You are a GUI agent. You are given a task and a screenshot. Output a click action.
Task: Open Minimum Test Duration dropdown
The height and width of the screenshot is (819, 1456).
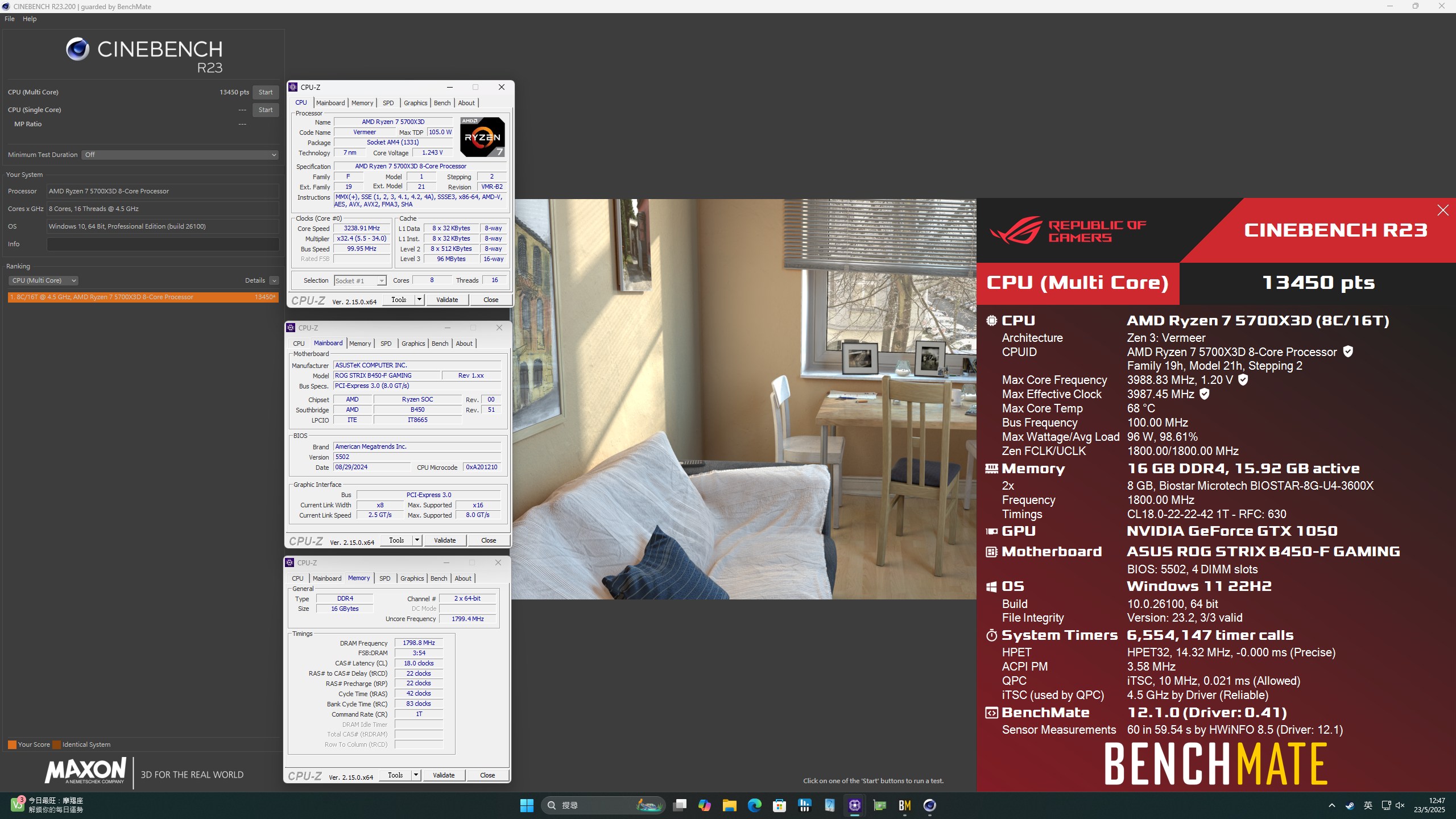click(x=180, y=155)
